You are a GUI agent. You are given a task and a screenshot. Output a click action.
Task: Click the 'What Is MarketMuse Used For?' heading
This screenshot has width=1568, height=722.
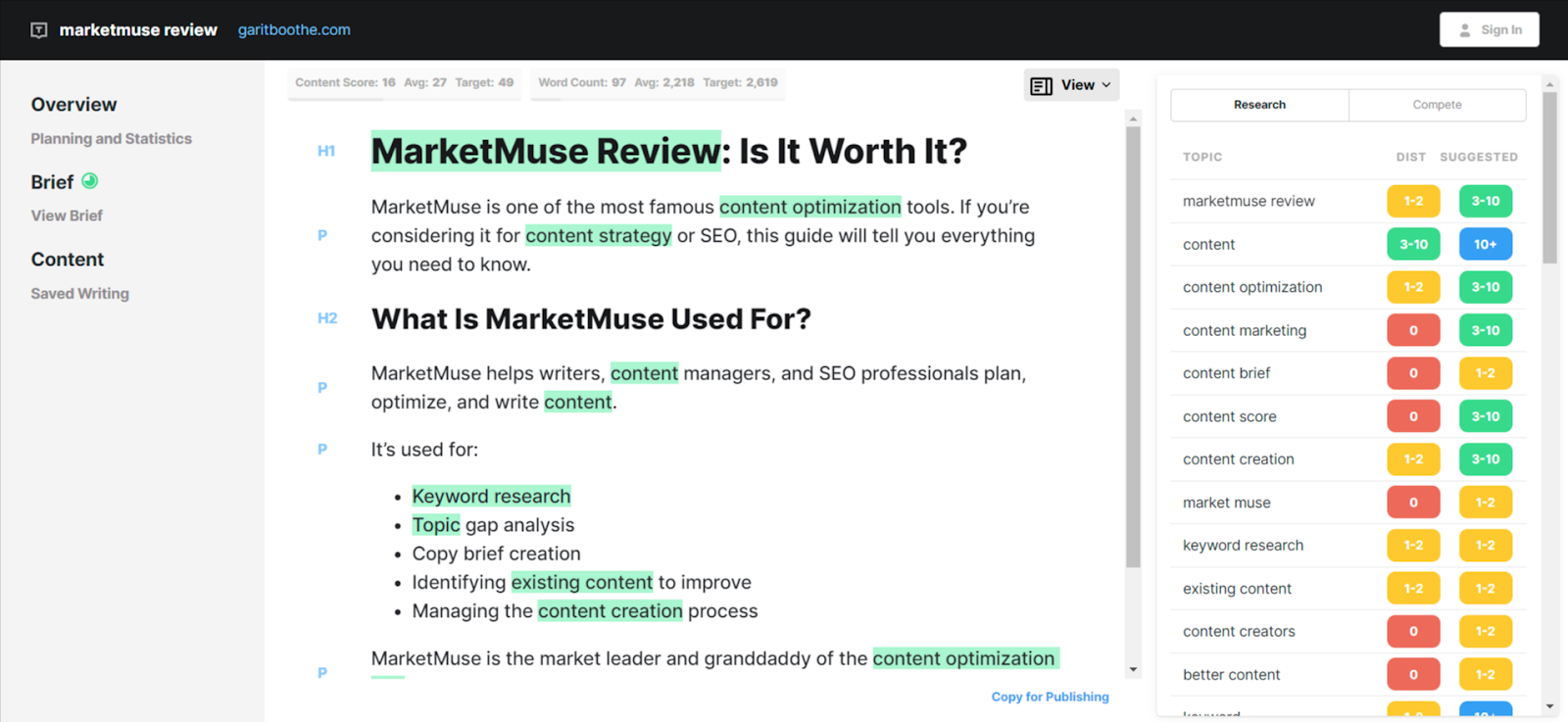tap(591, 319)
